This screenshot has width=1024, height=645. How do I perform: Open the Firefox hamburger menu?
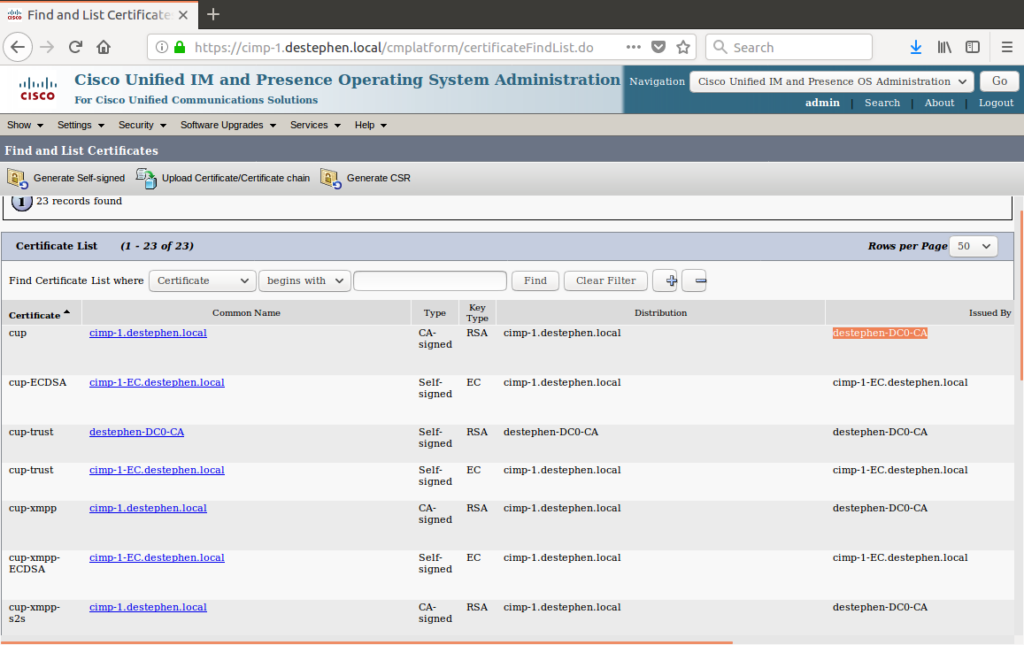(x=1007, y=47)
